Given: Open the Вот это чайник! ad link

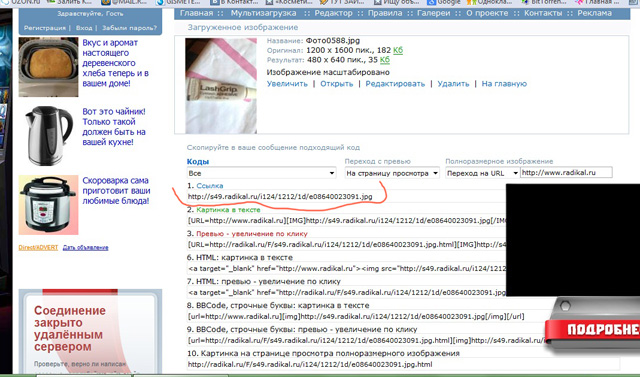Looking at the screenshot, I should (114, 127).
